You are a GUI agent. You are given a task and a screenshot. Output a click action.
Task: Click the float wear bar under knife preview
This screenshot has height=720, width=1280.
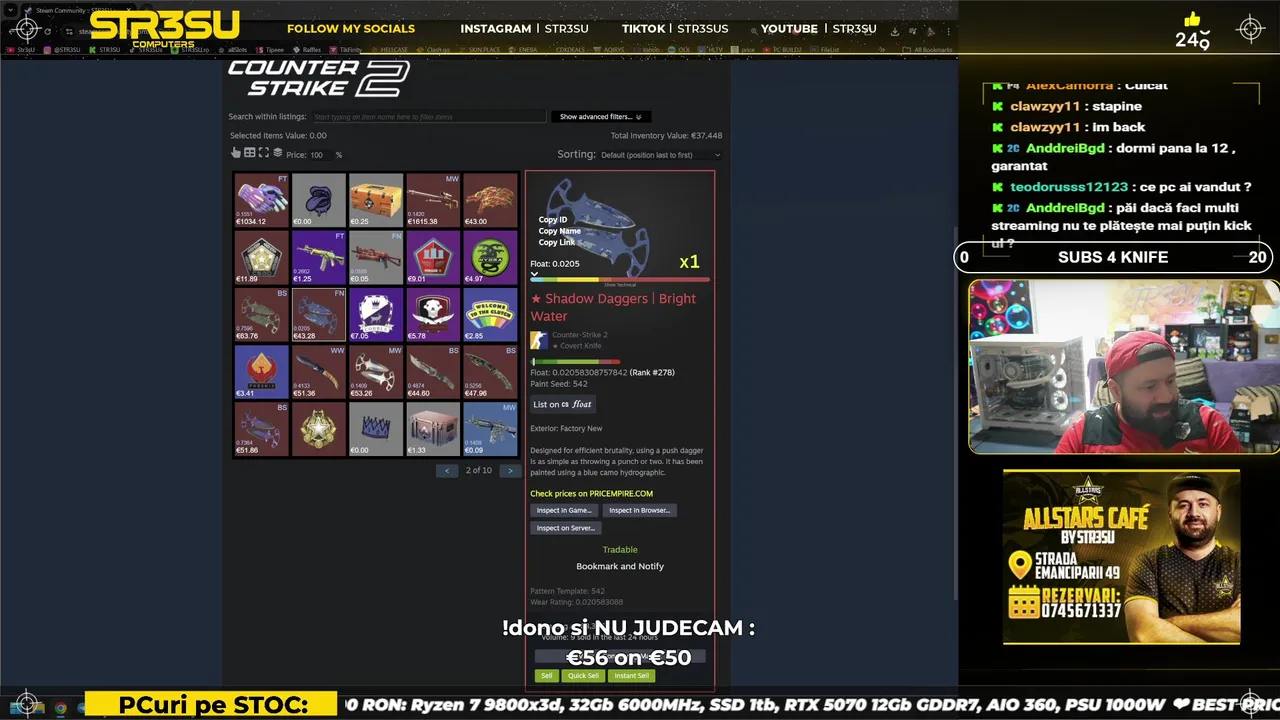[620, 280]
